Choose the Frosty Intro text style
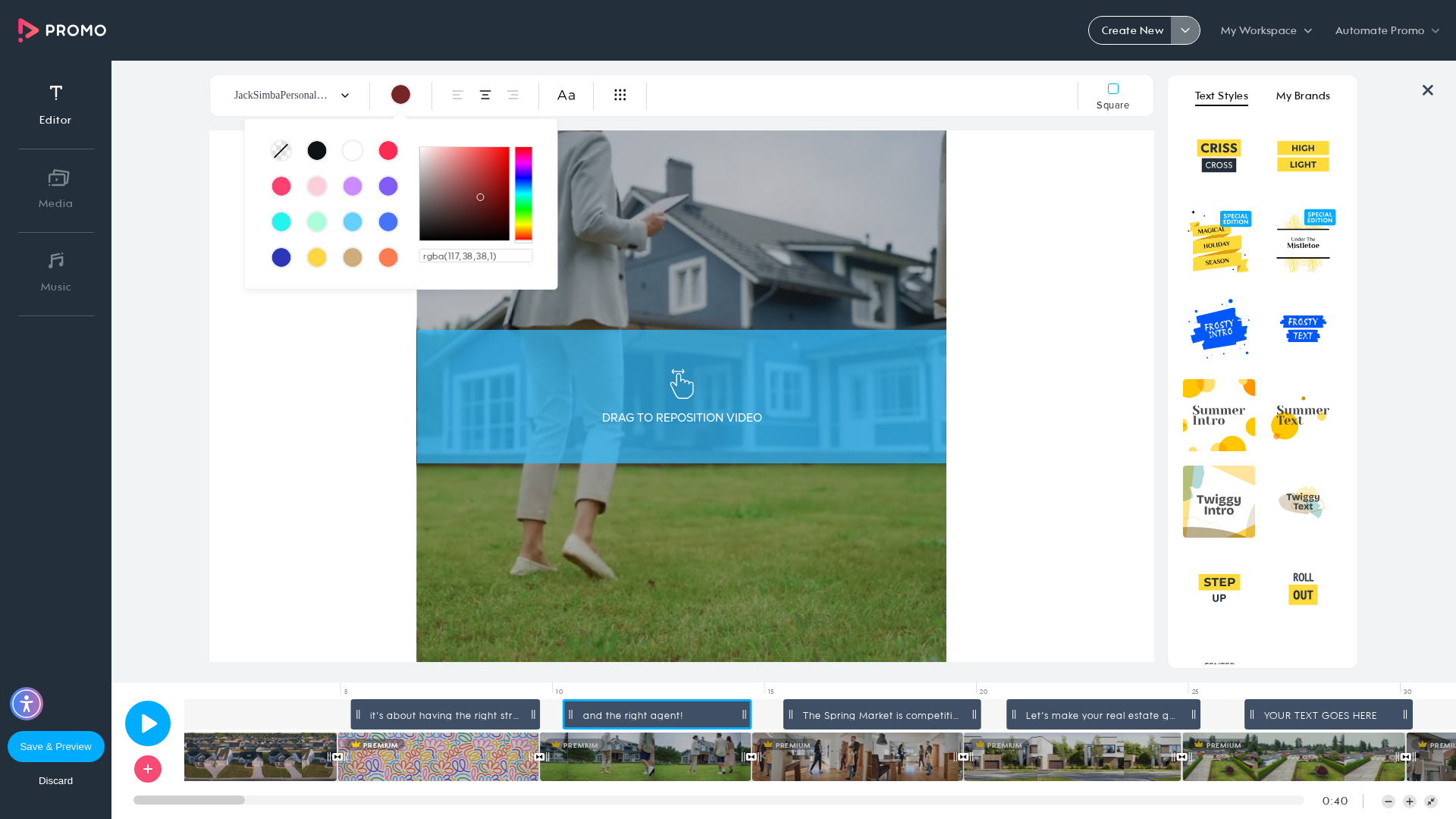Image resolution: width=1456 pixels, height=819 pixels. click(x=1219, y=328)
